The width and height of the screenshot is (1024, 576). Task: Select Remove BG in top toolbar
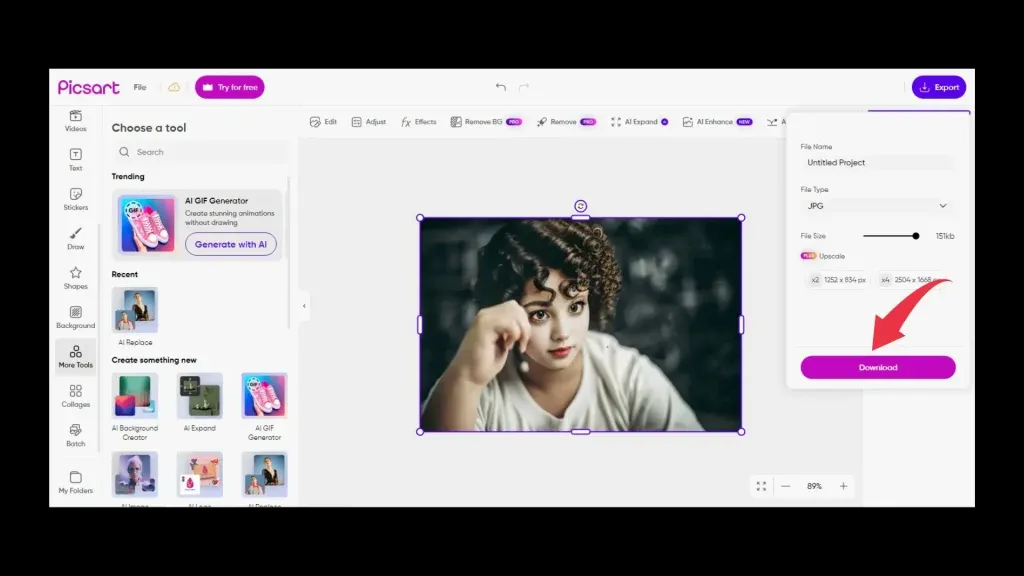click(x=486, y=121)
